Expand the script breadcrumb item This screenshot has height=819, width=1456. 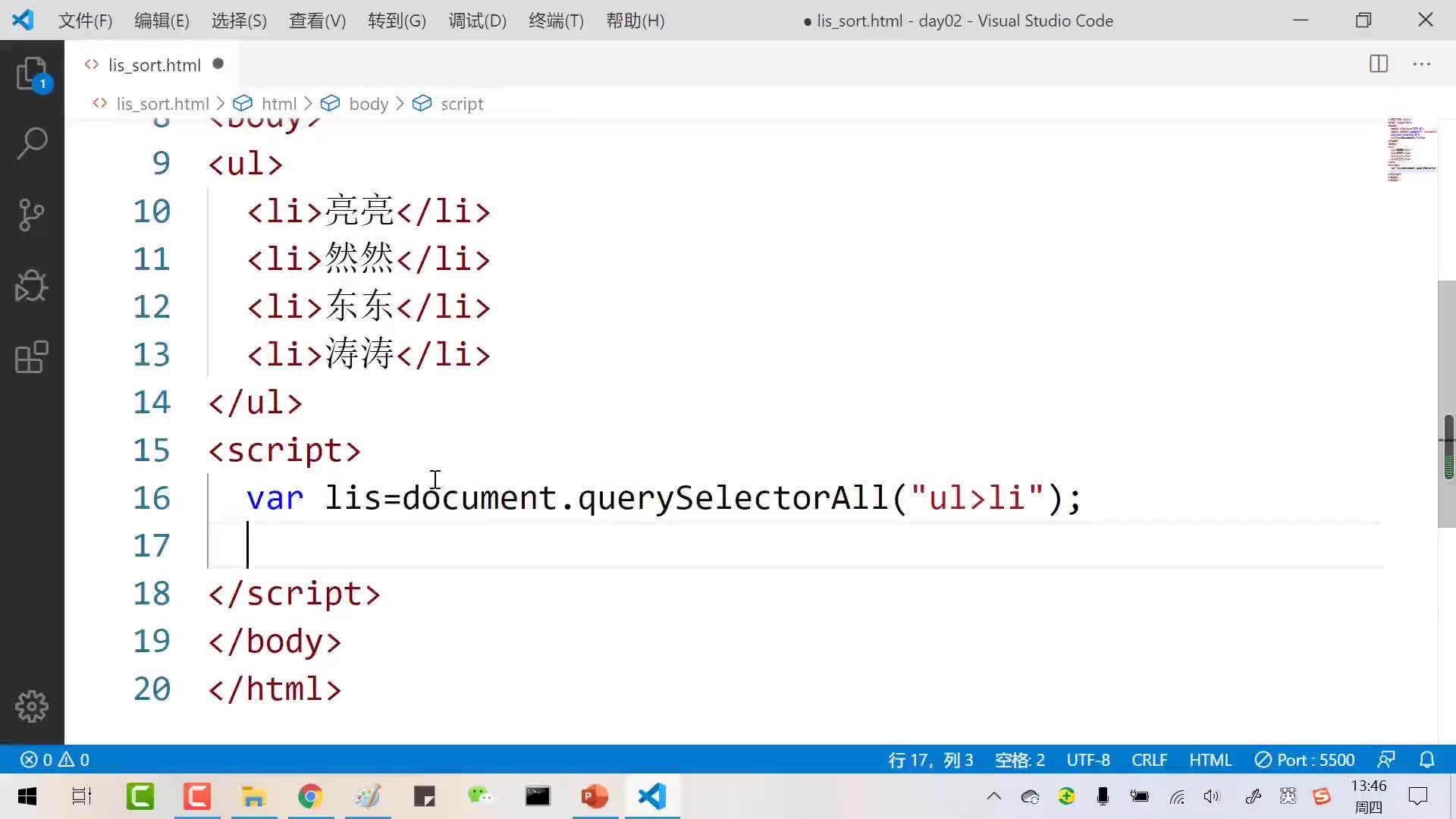click(x=461, y=104)
